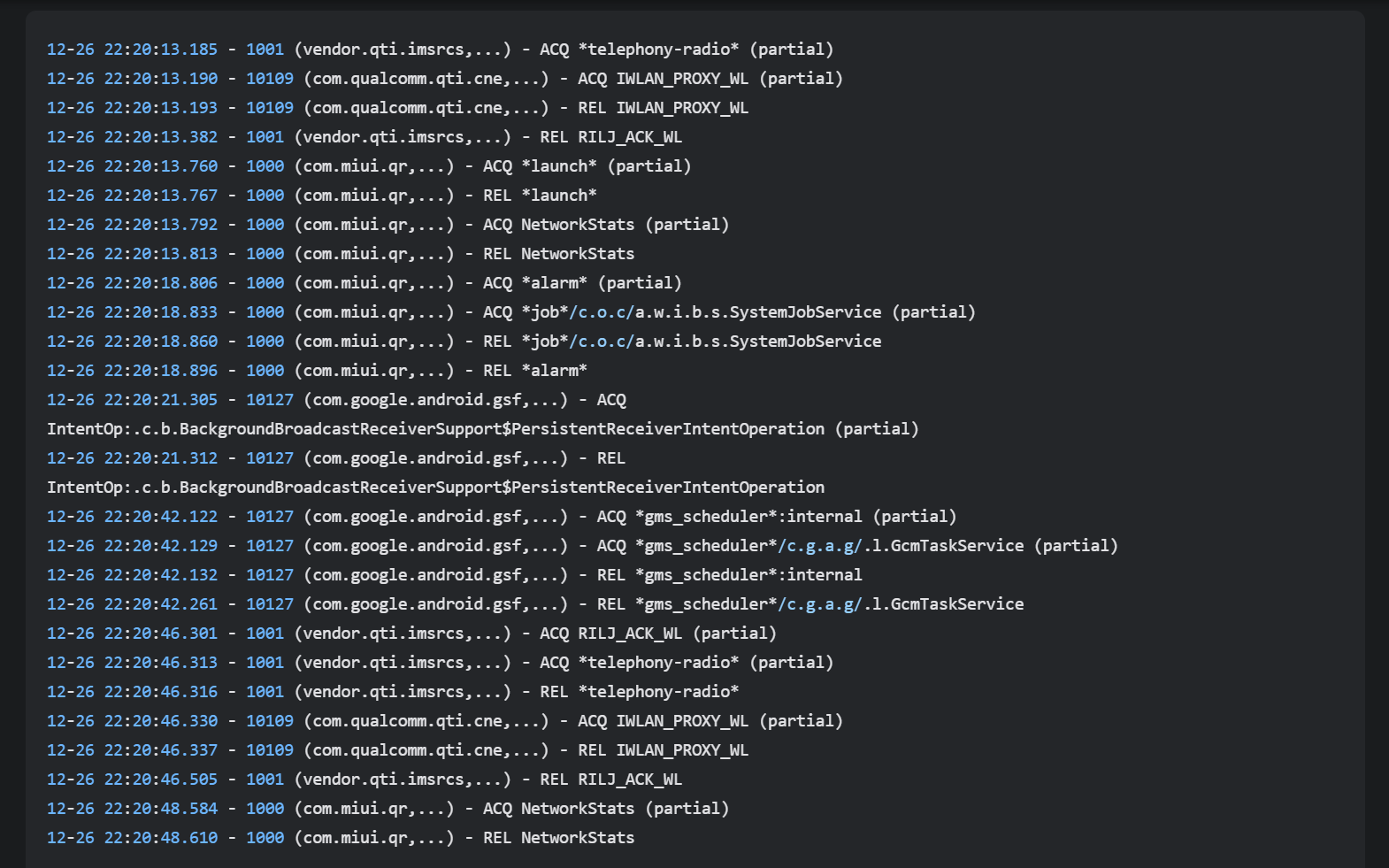The image size is (1389, 868).
Task: Click REL *telephony-radio* on the 22:20:46.316 line
Action: tap(639, 692)
